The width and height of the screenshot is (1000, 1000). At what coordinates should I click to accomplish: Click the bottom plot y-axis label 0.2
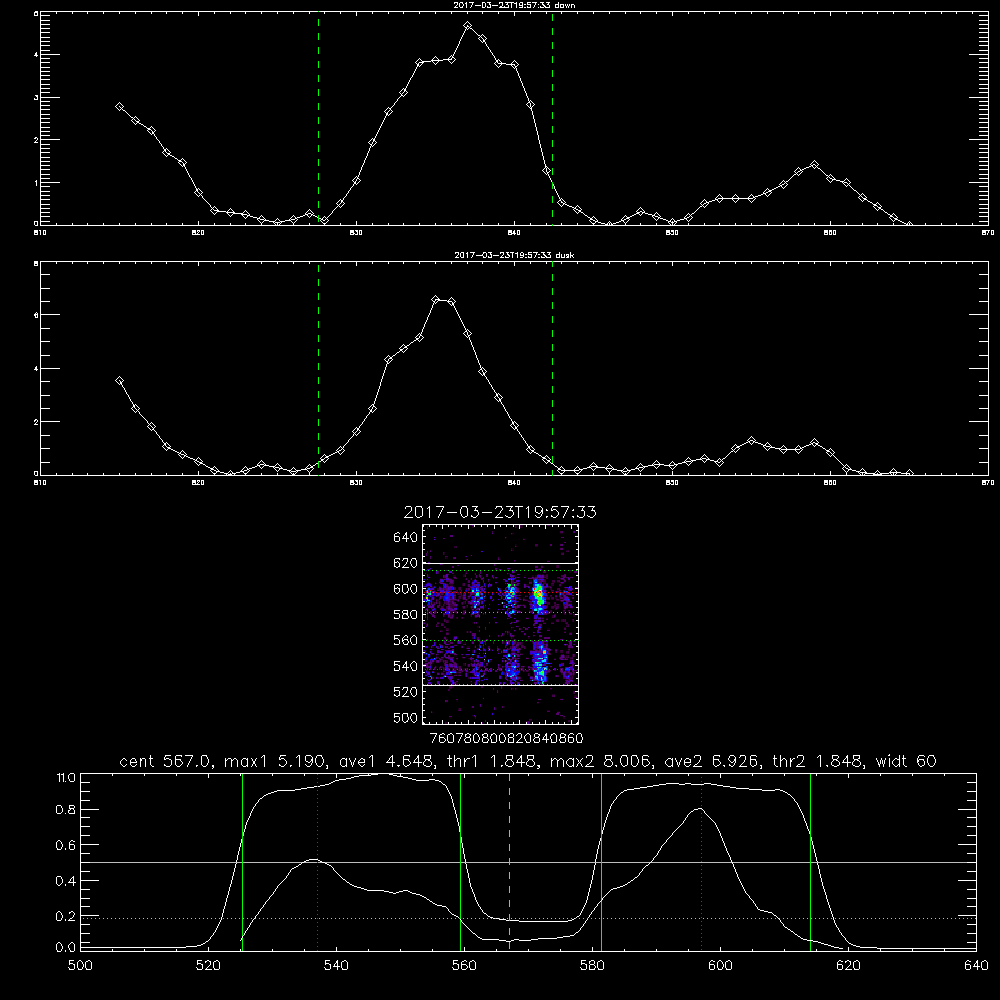tap(66, 916)
